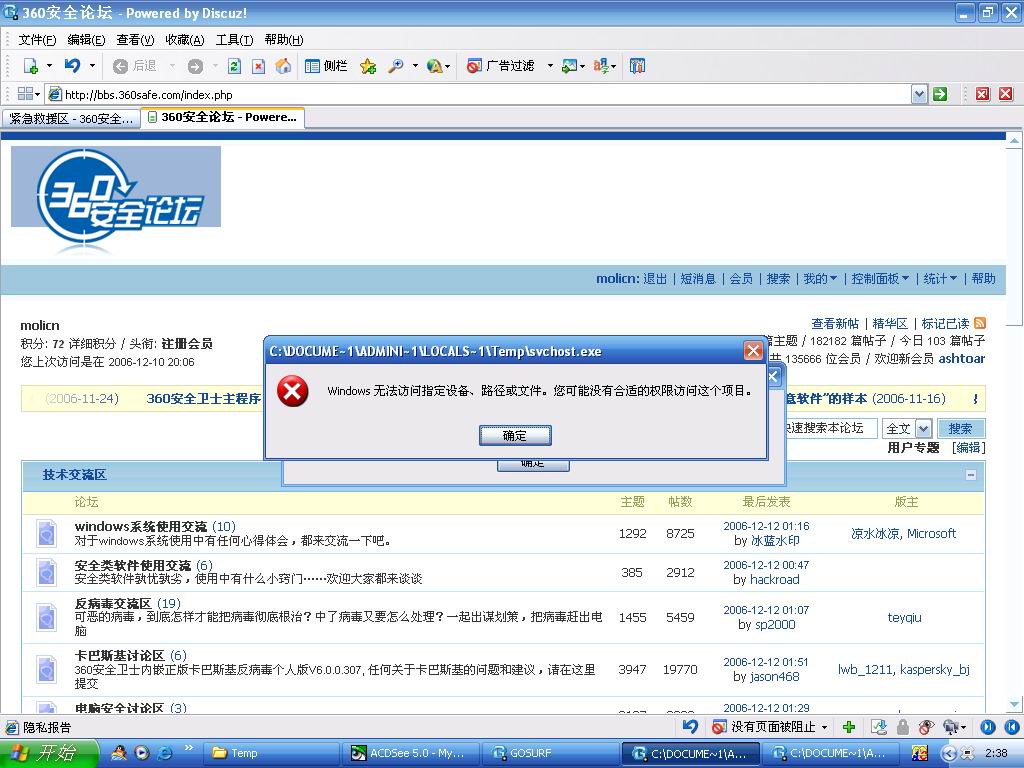The height and width of the screenshot is (768, 1024).
Task: Open the 全文 search scope dropdown
Action: [x=923, y=428]
